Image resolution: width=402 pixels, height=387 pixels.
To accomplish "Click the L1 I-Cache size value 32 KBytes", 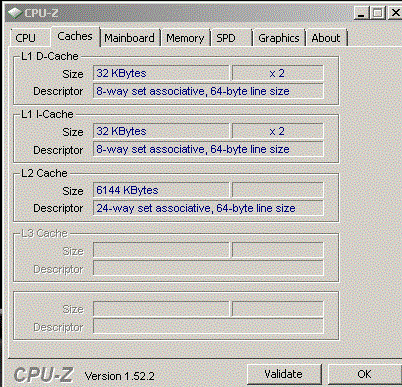I will click(161, 131).
